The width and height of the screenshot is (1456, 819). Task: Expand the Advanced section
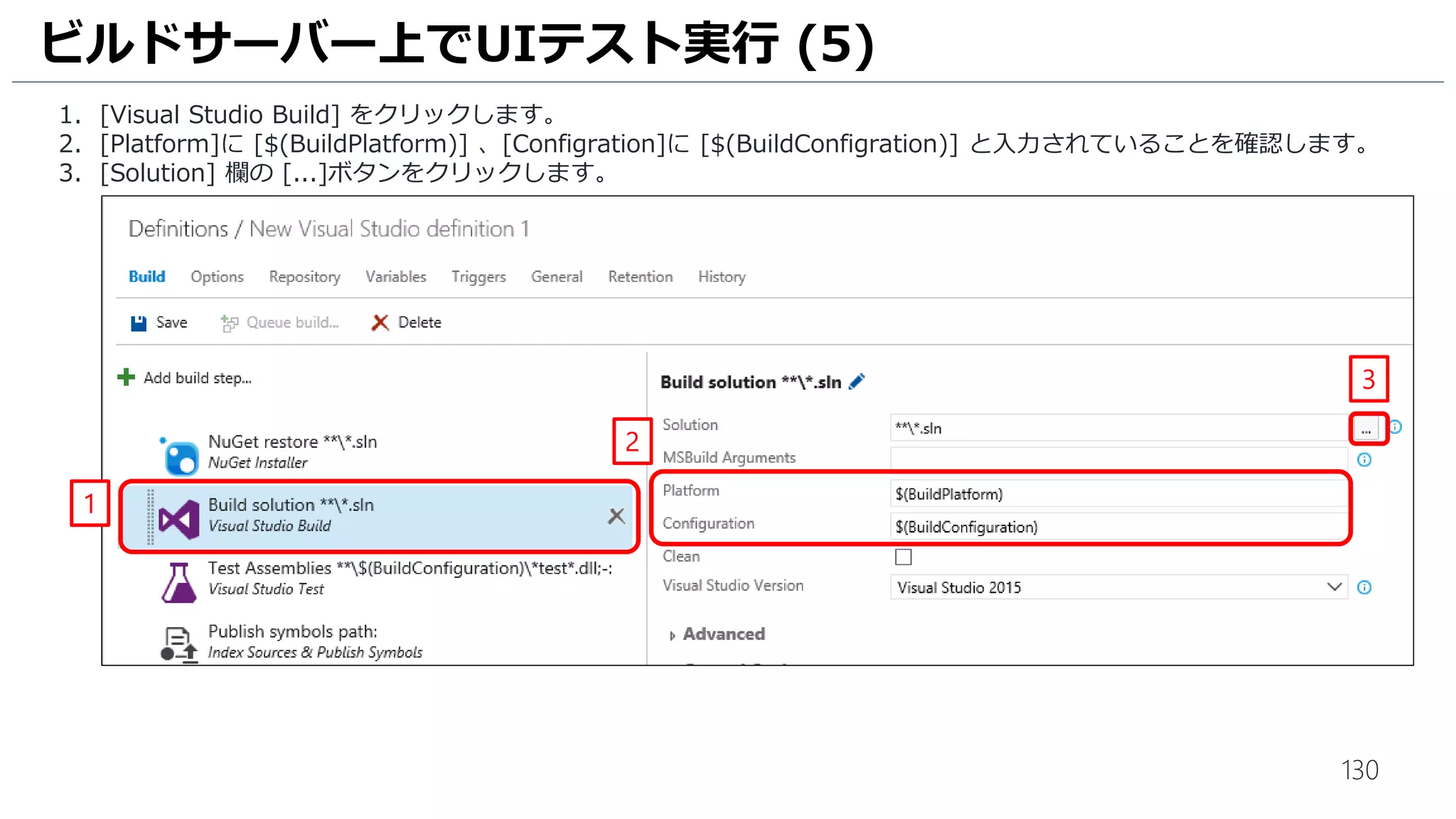(717, 634)
